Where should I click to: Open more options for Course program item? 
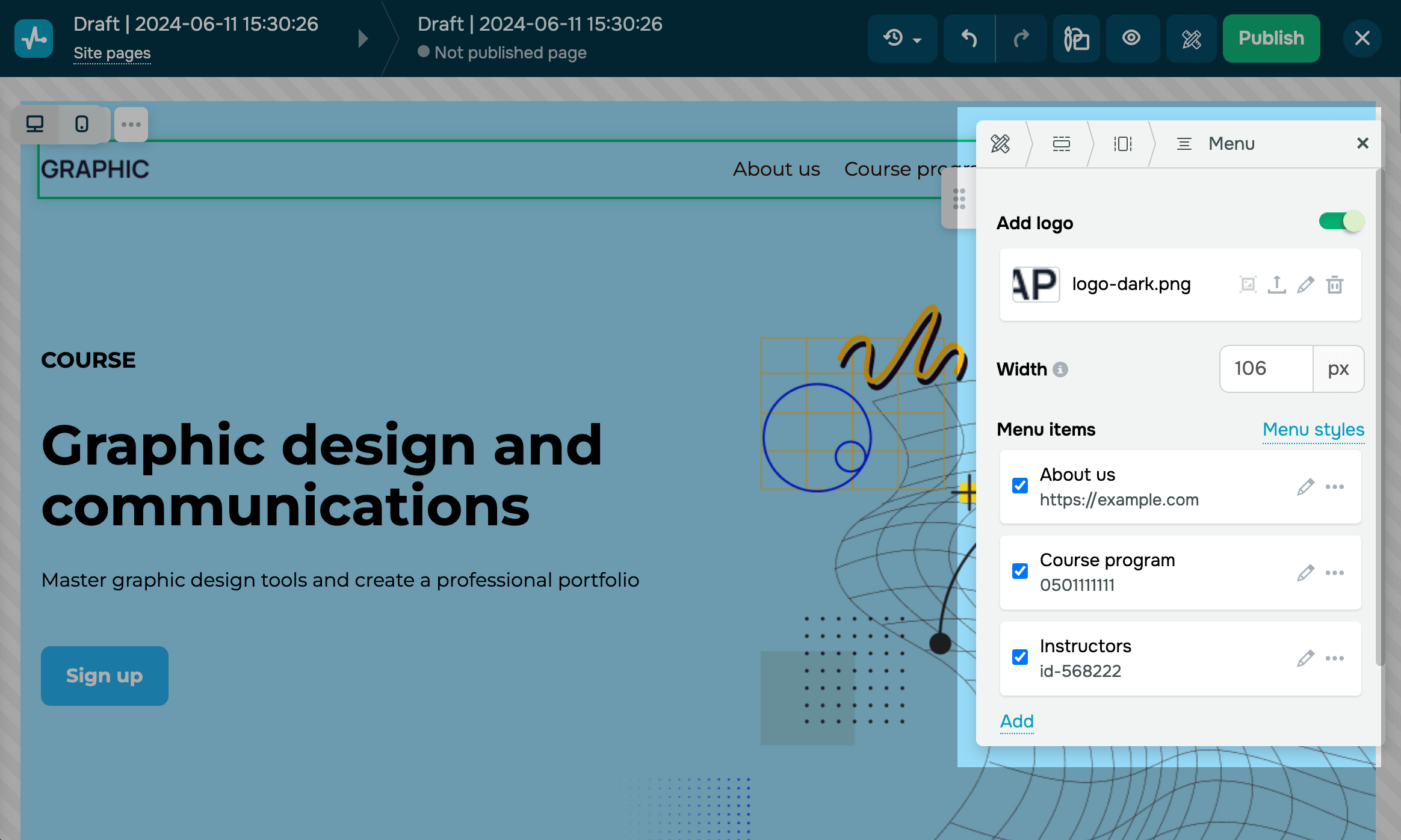tap(1335, 573)
